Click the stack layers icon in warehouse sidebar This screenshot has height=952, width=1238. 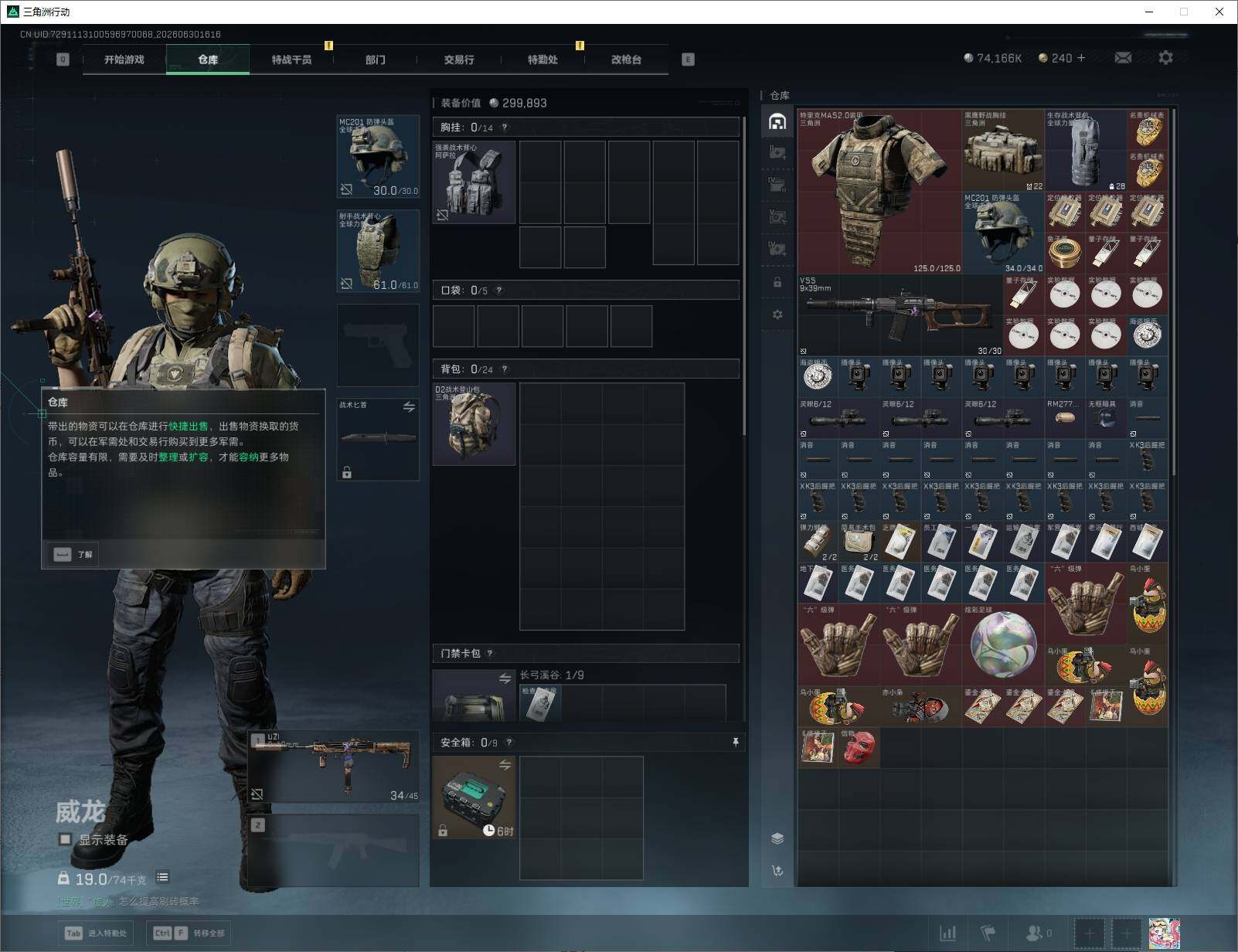777,838
